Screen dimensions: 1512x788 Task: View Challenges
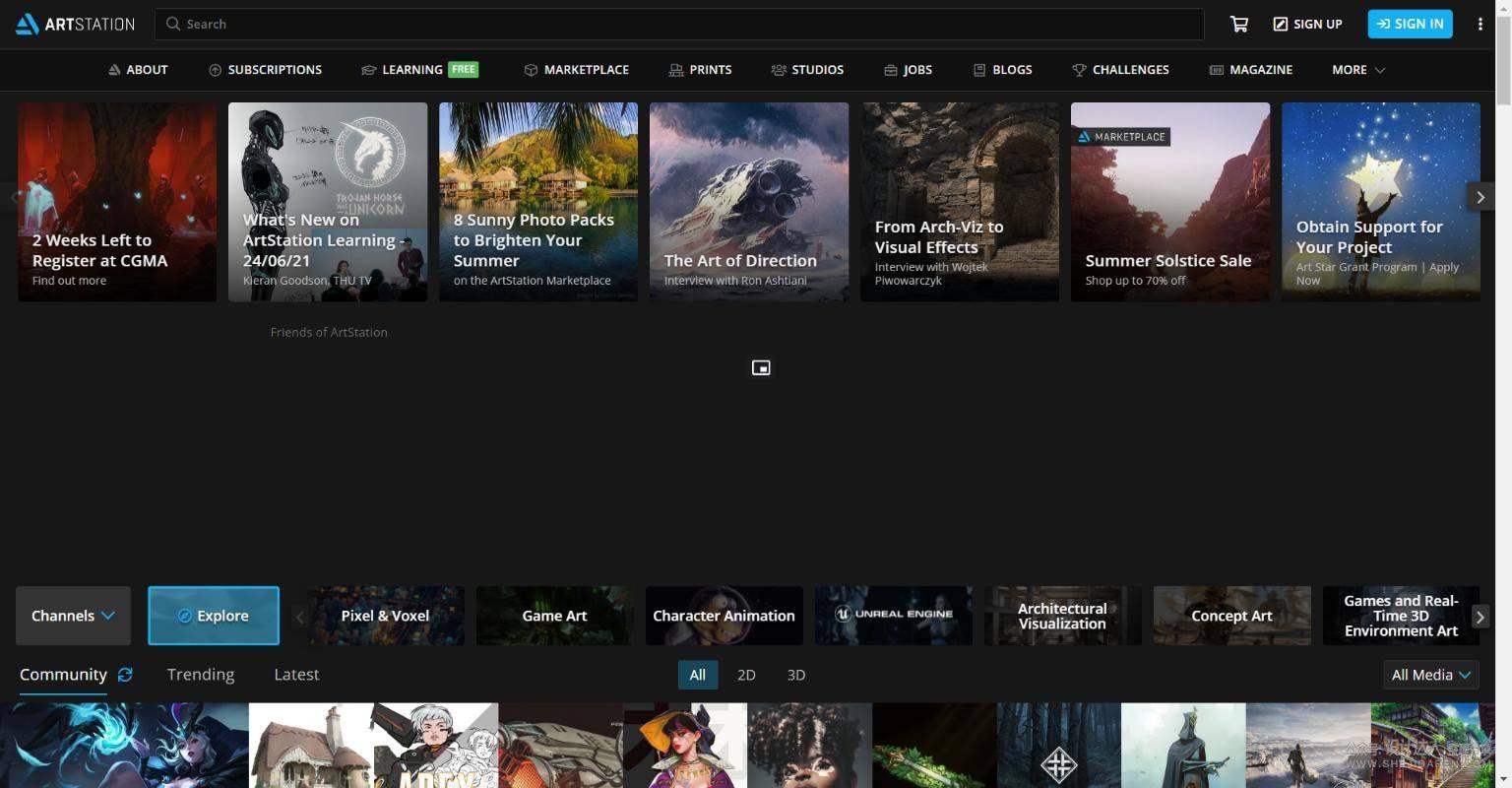pos(1120,70)
